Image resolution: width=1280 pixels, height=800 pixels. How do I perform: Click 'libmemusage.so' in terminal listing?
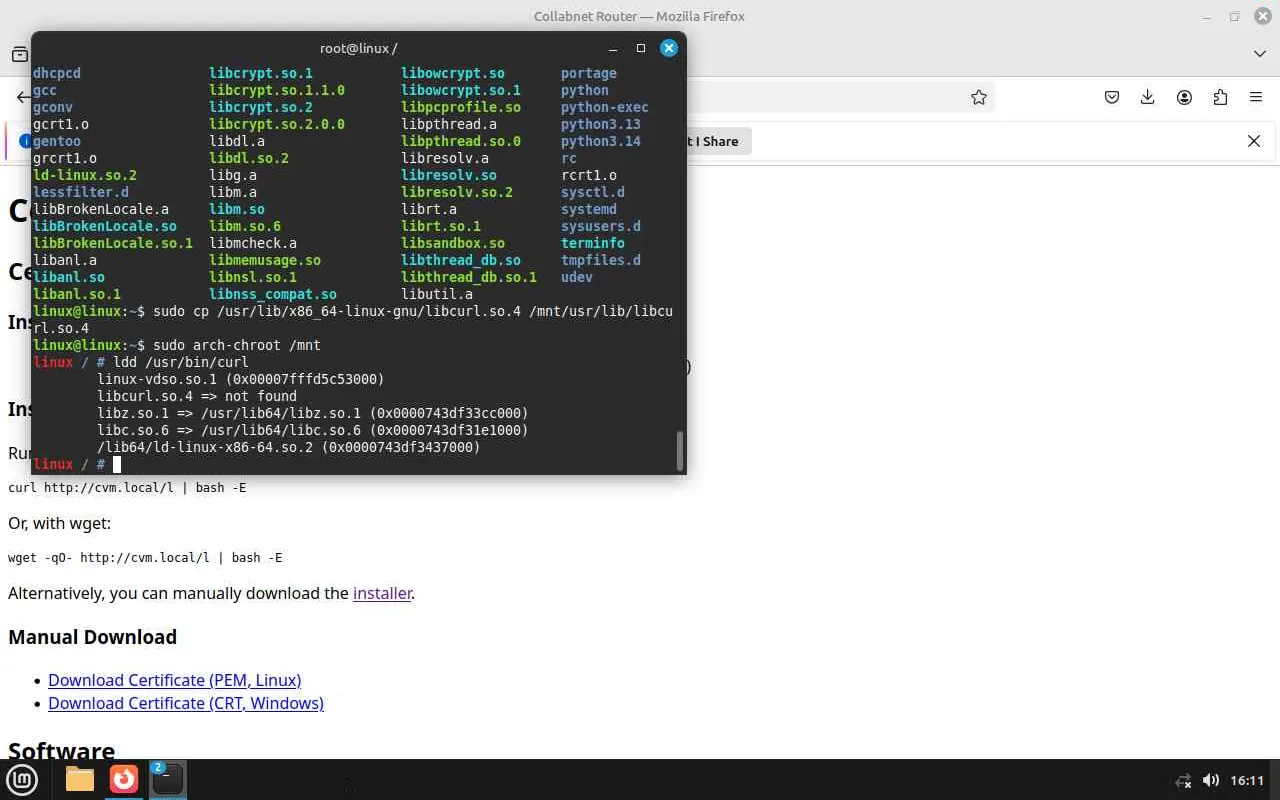[265, 260]
